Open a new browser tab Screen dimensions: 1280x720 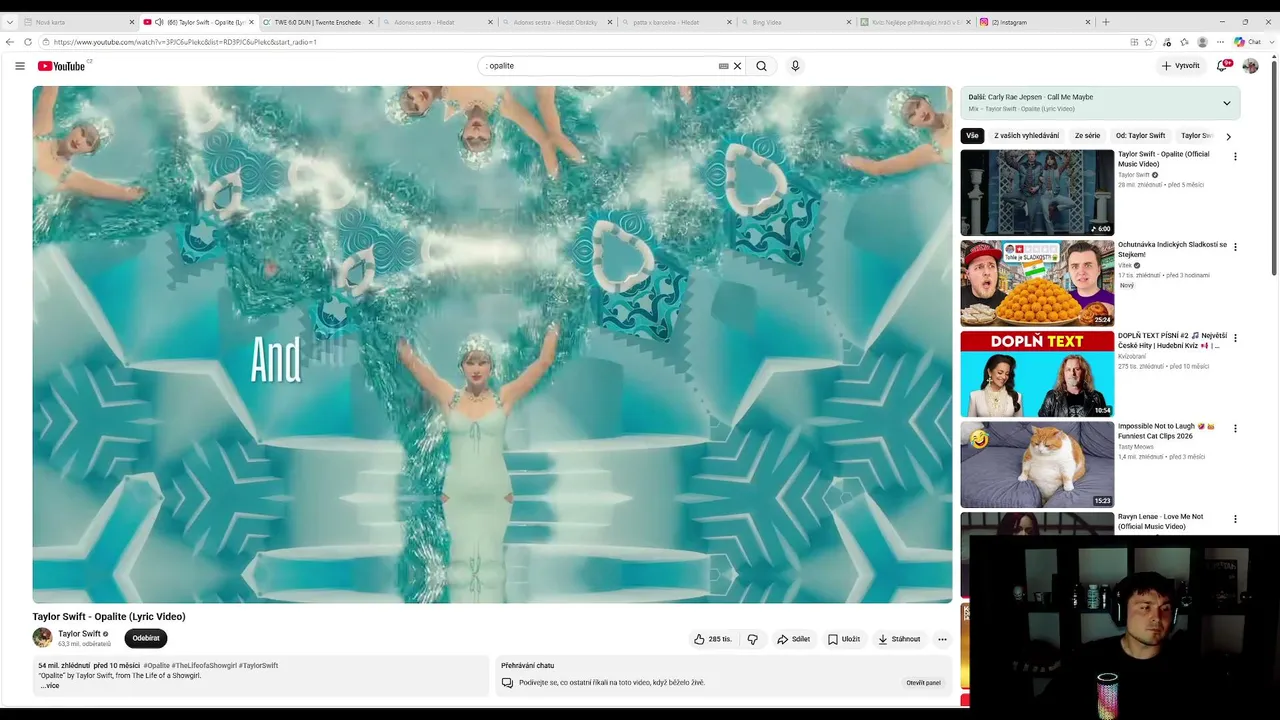click(x=1106, y=22)
